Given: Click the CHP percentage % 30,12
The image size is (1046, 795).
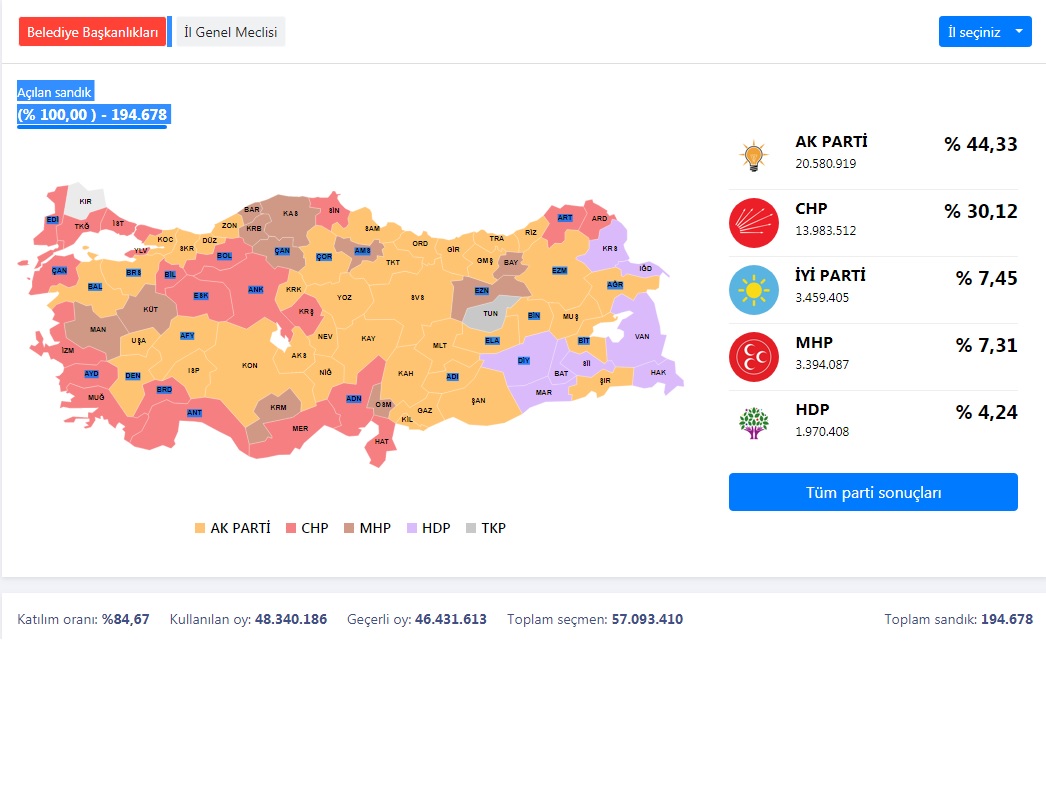Looking at the screenshot, I should click(981, 211).
